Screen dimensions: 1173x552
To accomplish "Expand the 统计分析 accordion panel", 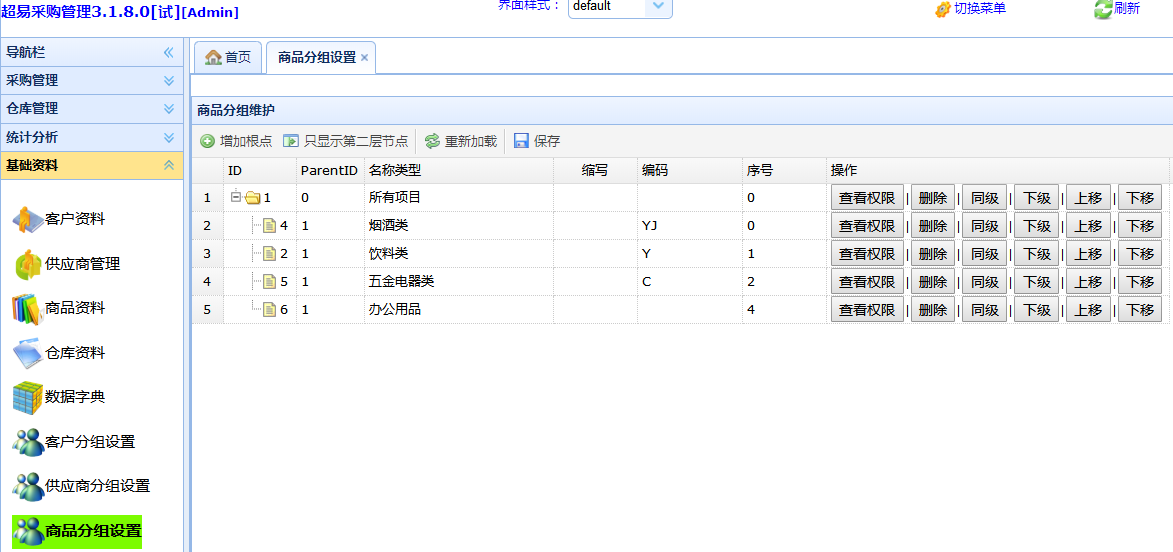I will [91, 137].
